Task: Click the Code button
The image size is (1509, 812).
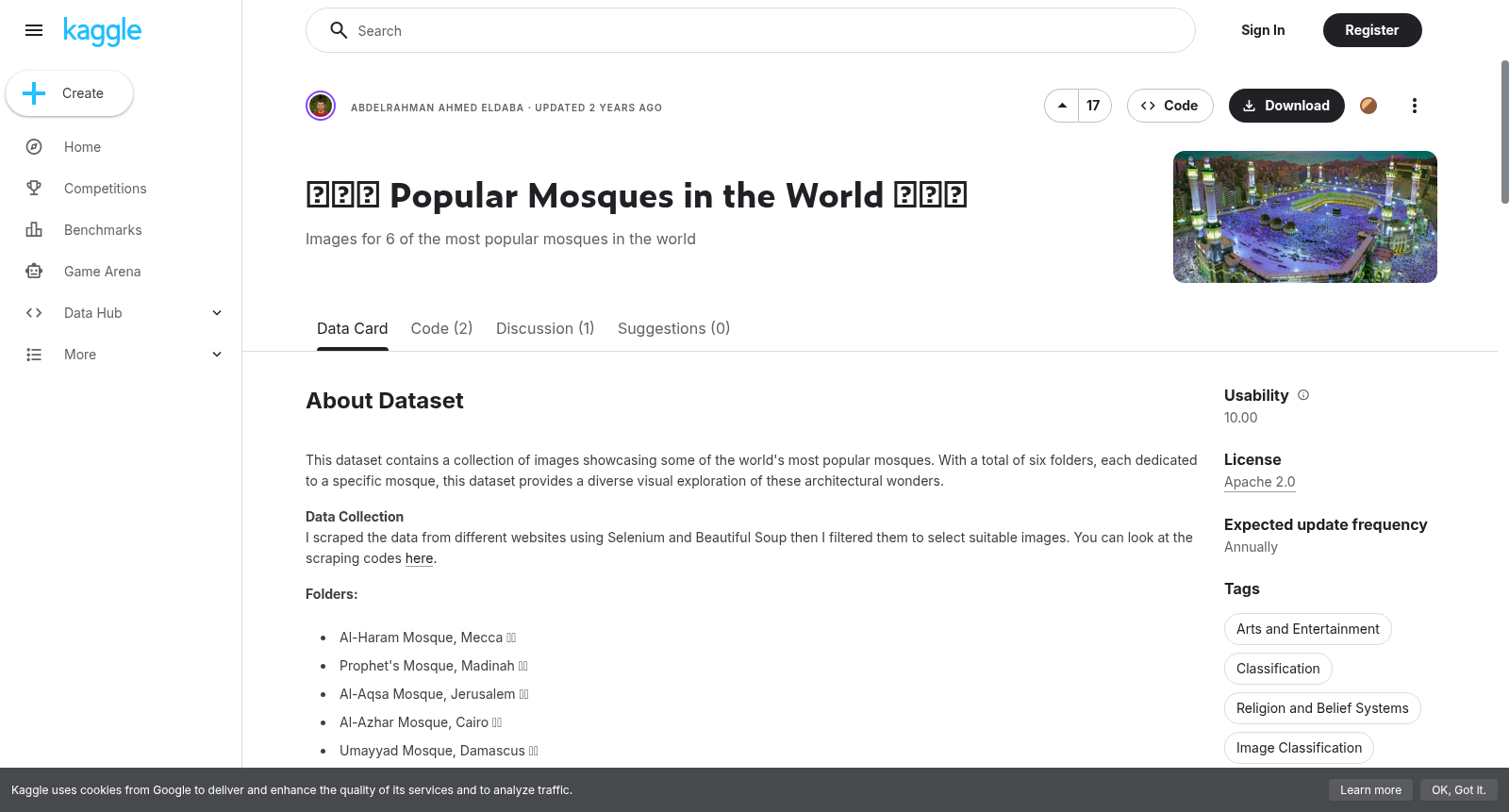Action: pyautogui.click(x=1169, y=106)
